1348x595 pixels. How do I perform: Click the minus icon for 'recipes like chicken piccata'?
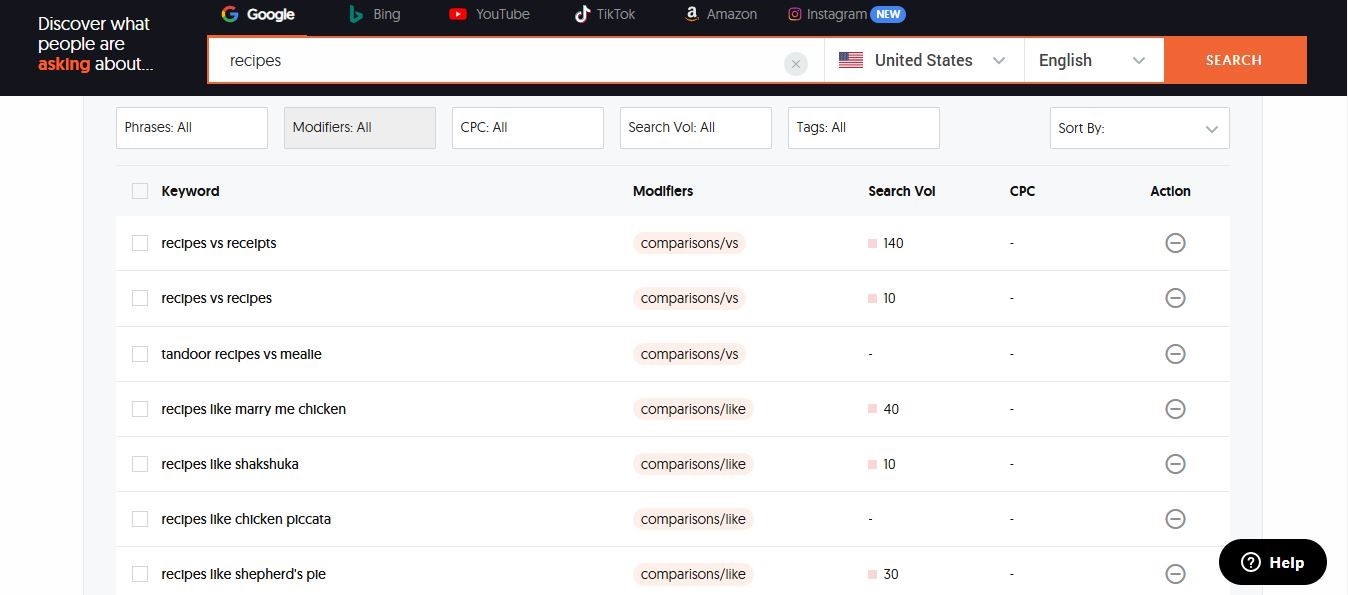(1175, 519)
